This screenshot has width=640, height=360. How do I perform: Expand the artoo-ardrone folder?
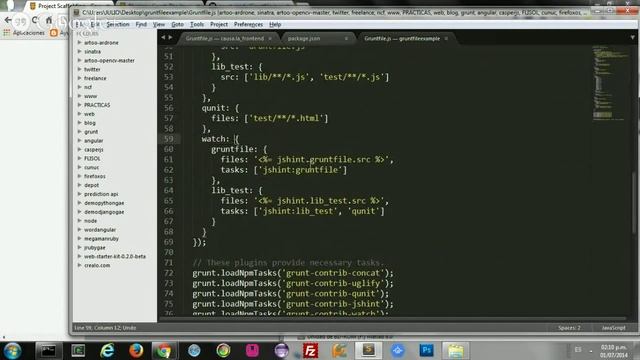pos(80,42)
